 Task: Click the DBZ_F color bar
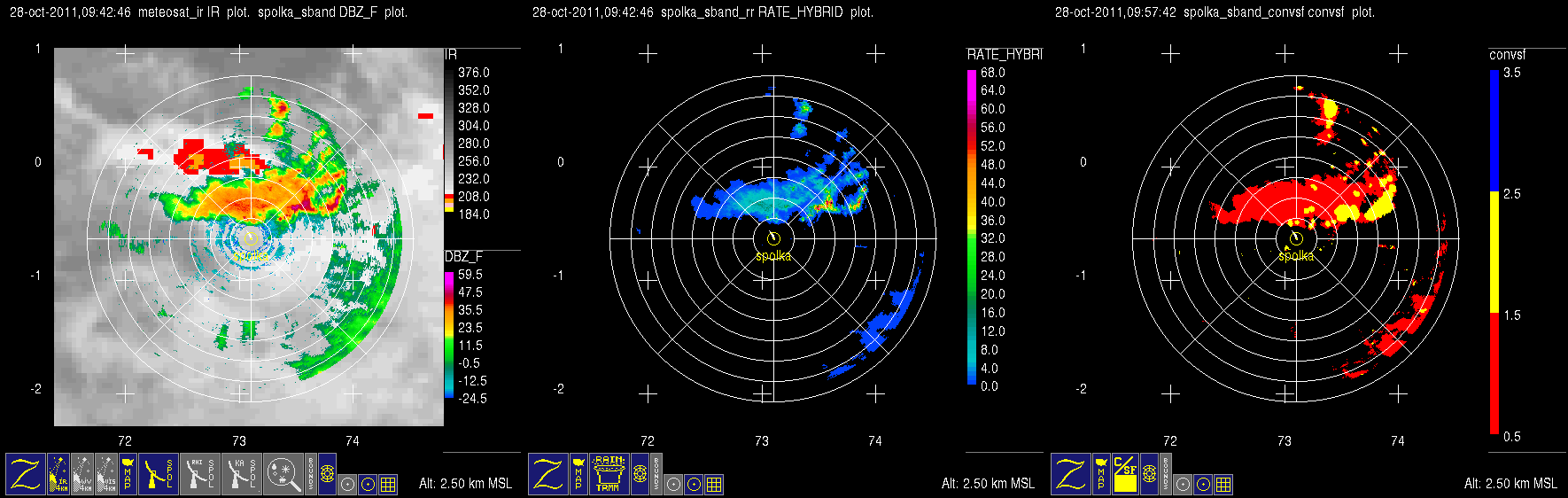click(449, 334)
